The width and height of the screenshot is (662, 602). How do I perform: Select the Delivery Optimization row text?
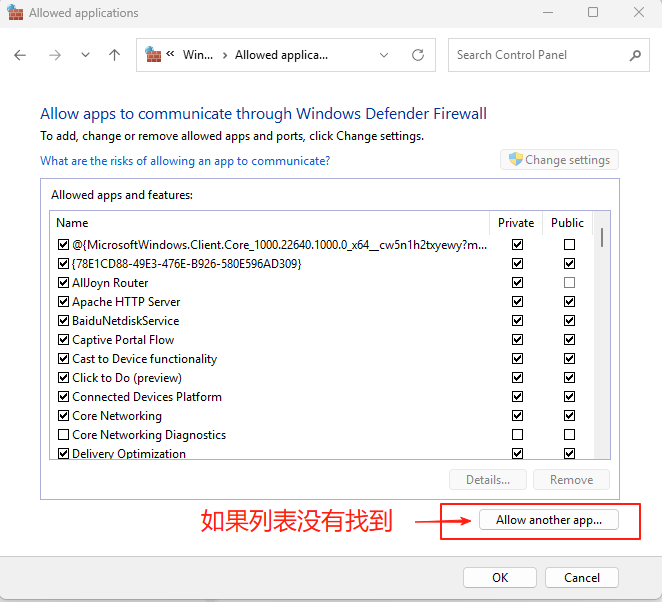[x=129, y=453]
